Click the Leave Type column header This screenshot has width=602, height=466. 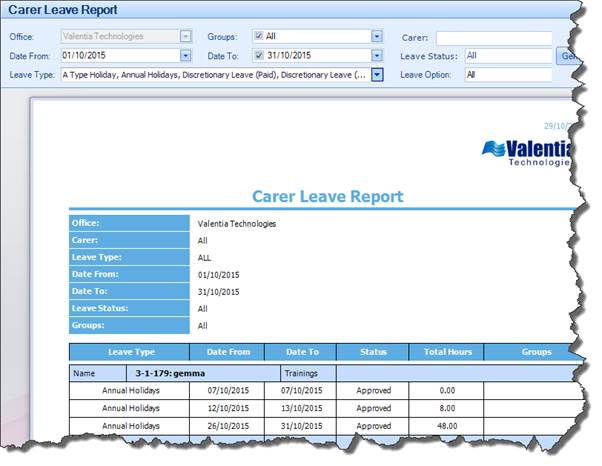(129, 352)
